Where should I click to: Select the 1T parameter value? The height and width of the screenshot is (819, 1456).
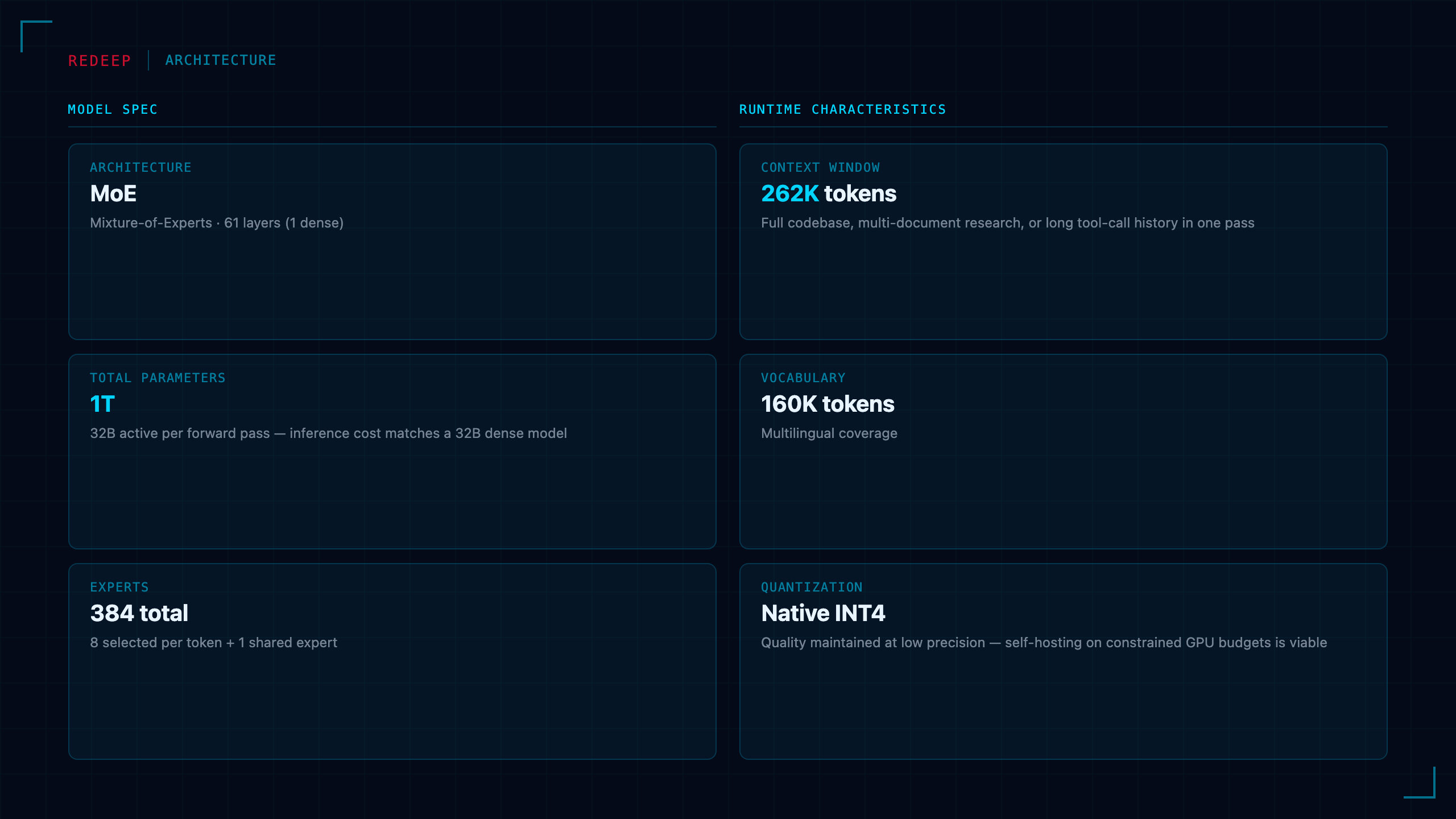click(102, 404)
